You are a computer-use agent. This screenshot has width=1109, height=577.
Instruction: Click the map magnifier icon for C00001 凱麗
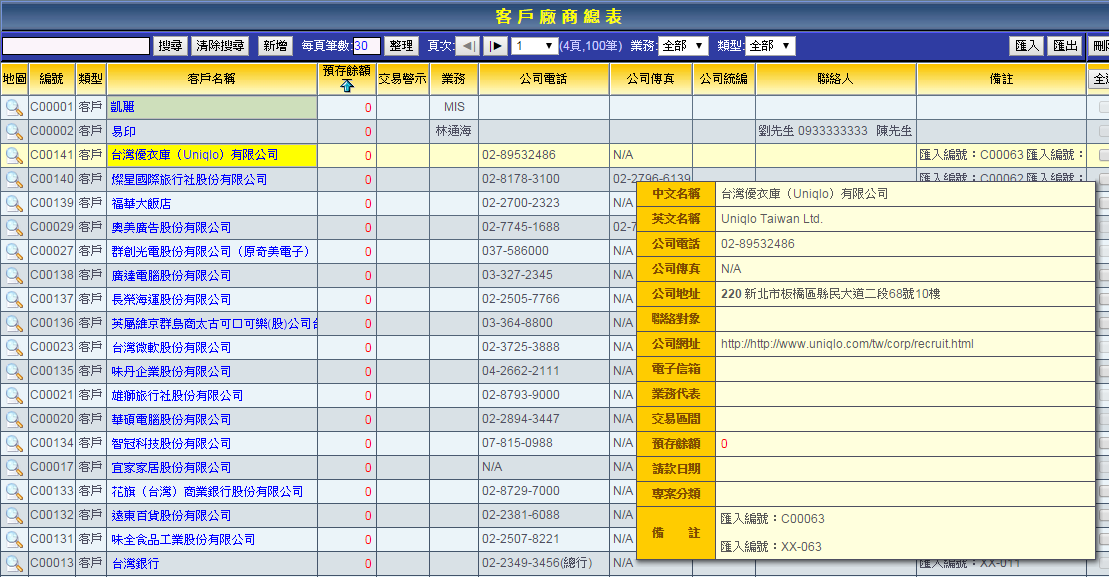[14, 107]
